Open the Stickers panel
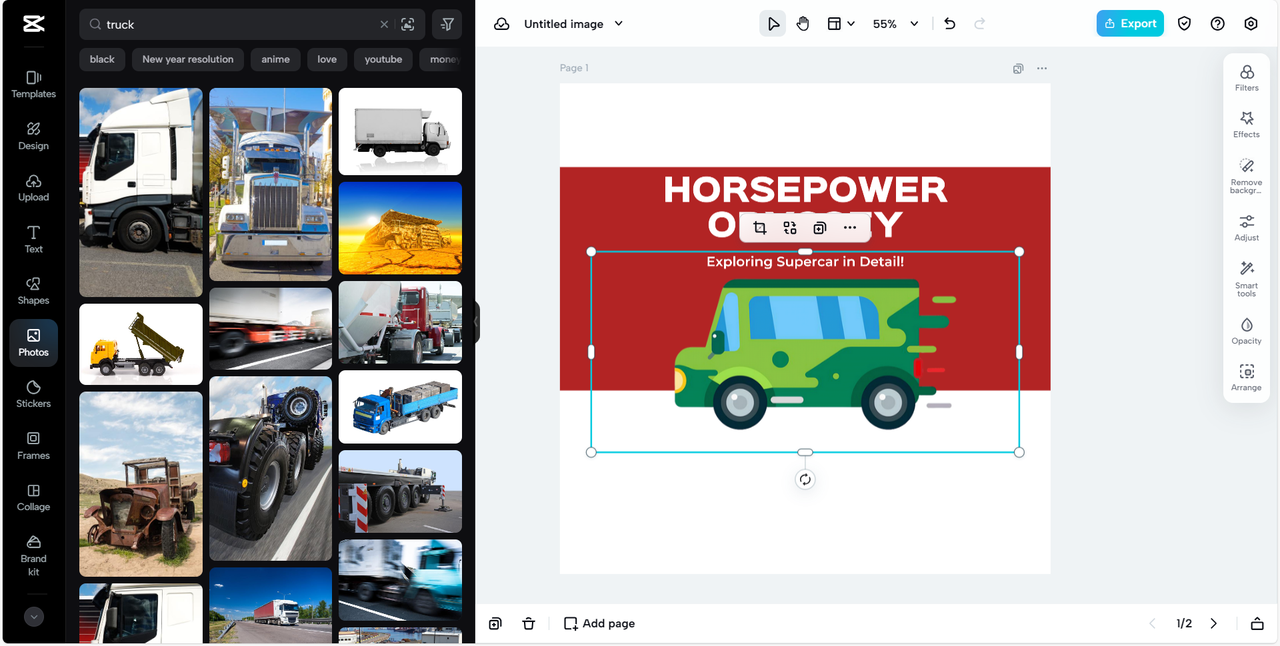1280x646 pixels. coord(33,394)
